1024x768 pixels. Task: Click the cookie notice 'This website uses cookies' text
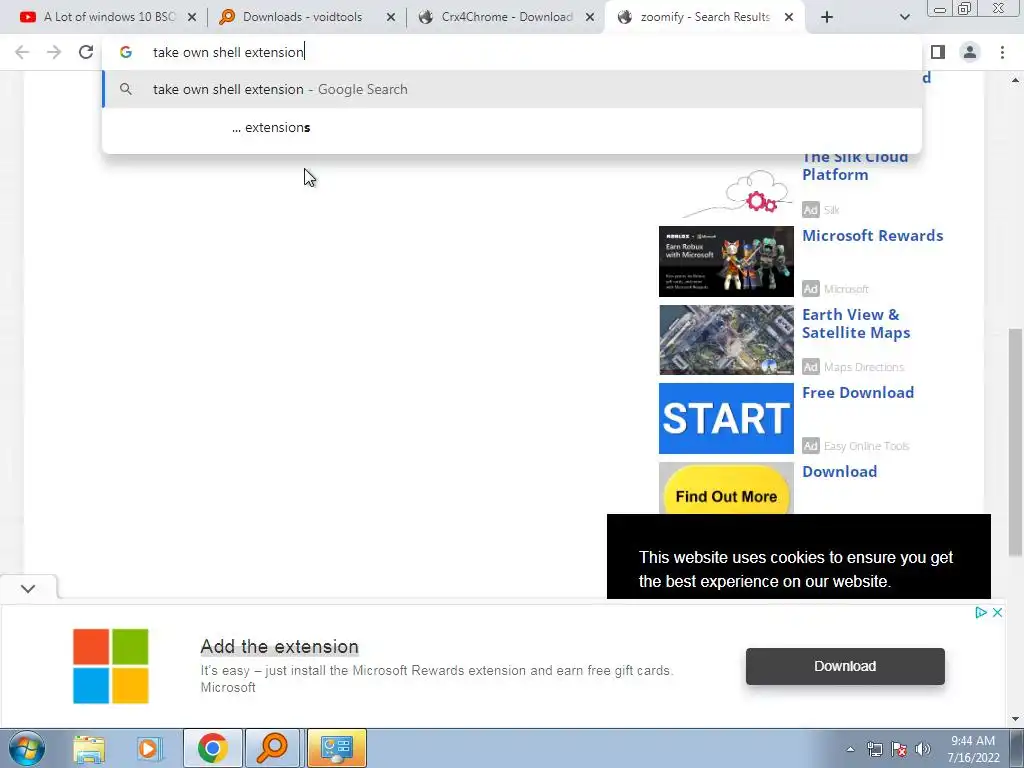(795, 569)
